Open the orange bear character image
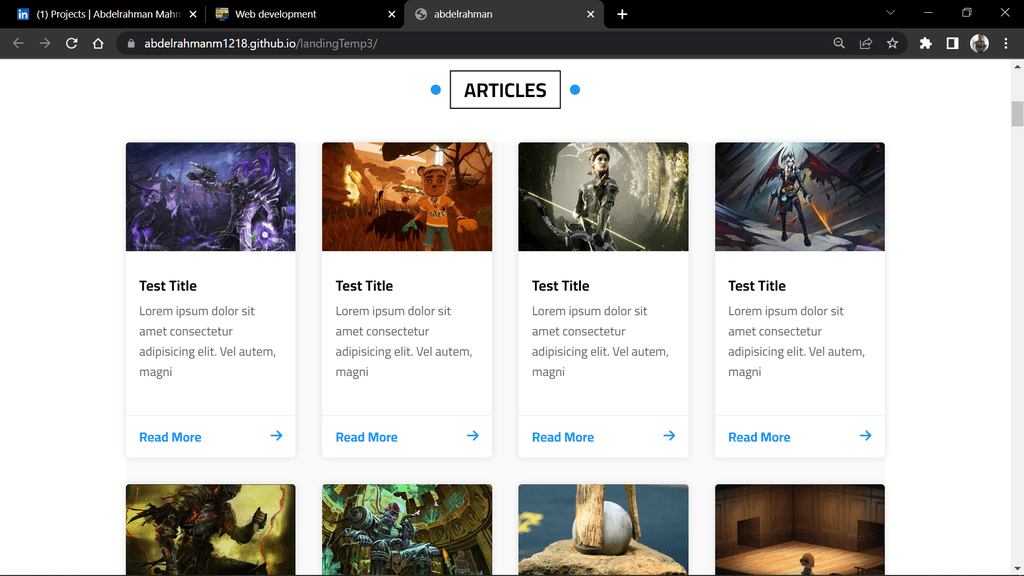Viewport: 1024px width, 576px height. (407, 197)
